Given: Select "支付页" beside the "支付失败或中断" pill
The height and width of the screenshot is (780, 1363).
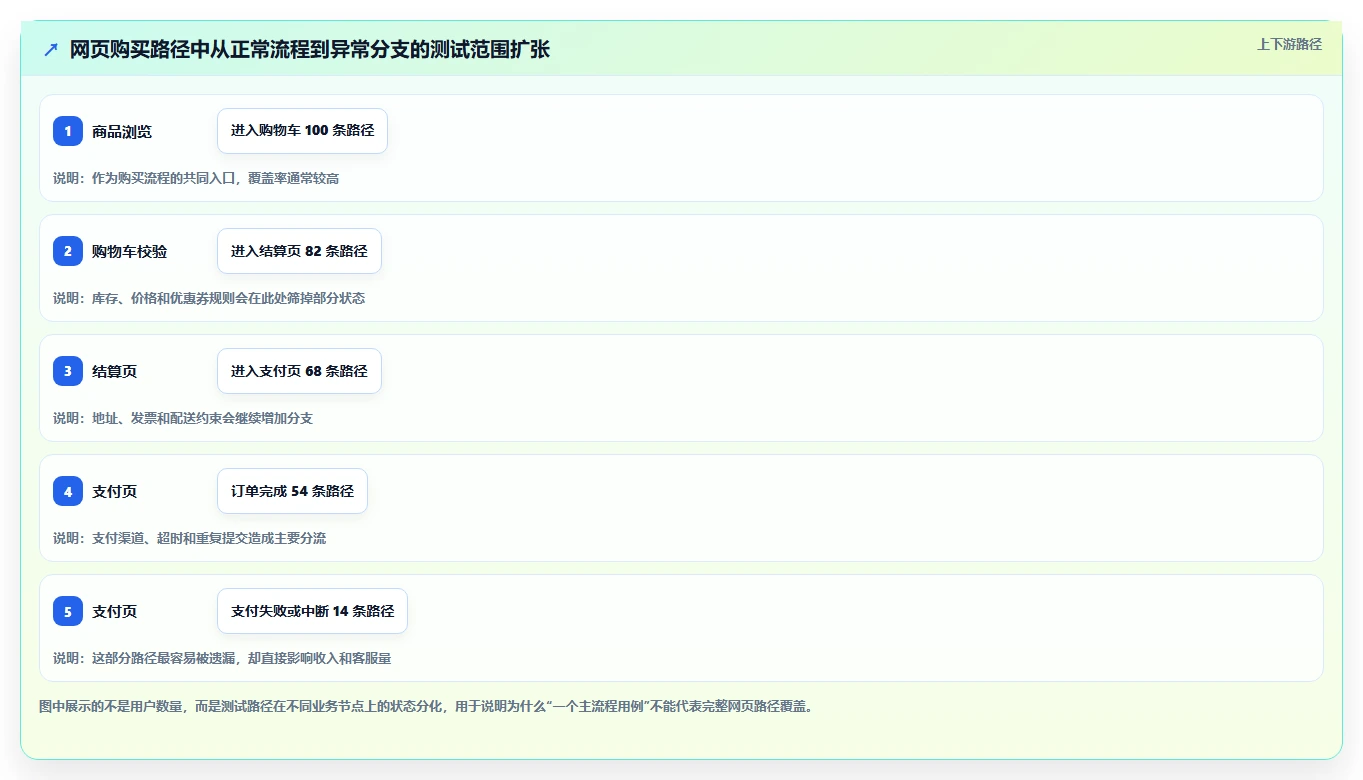Looking at the screenshot, I should pos(115,612).
